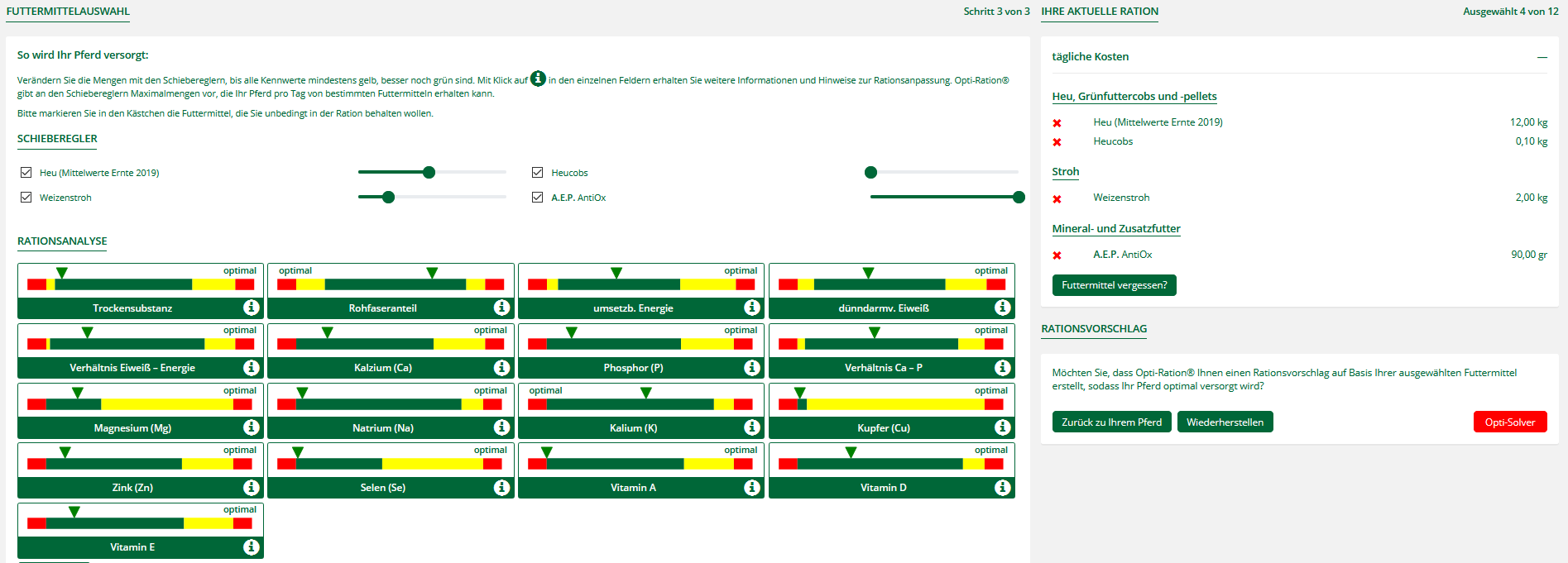1568x563 pixels.
Task: Remove Weizenstroh using red X
Action: coord(1057,198)
